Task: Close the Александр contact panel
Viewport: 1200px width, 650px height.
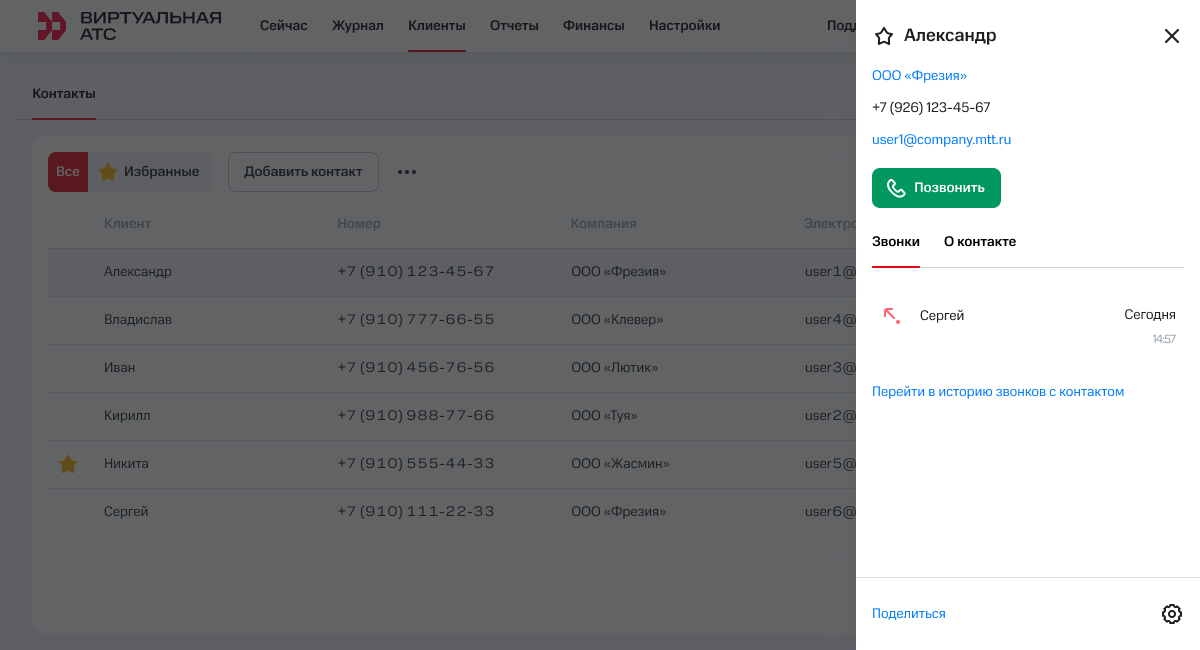Action: [x=1172, y=37]
